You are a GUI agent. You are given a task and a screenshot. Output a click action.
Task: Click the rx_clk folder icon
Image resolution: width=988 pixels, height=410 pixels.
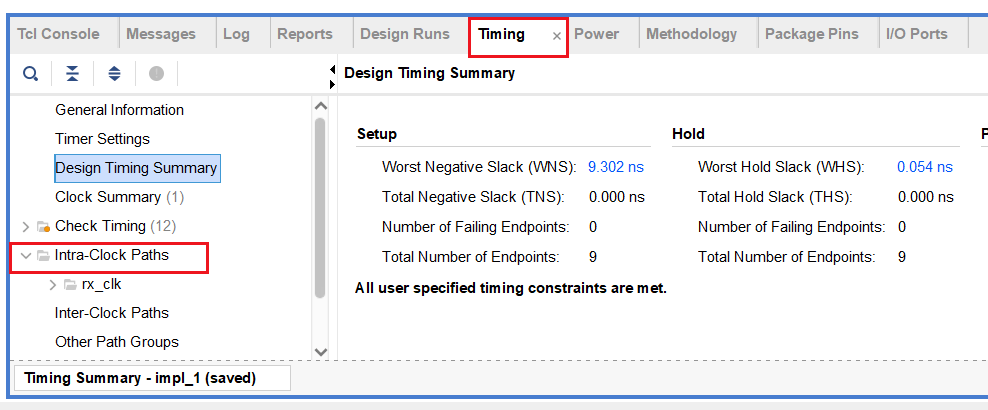pyautogui.click(x=70, y=284)
